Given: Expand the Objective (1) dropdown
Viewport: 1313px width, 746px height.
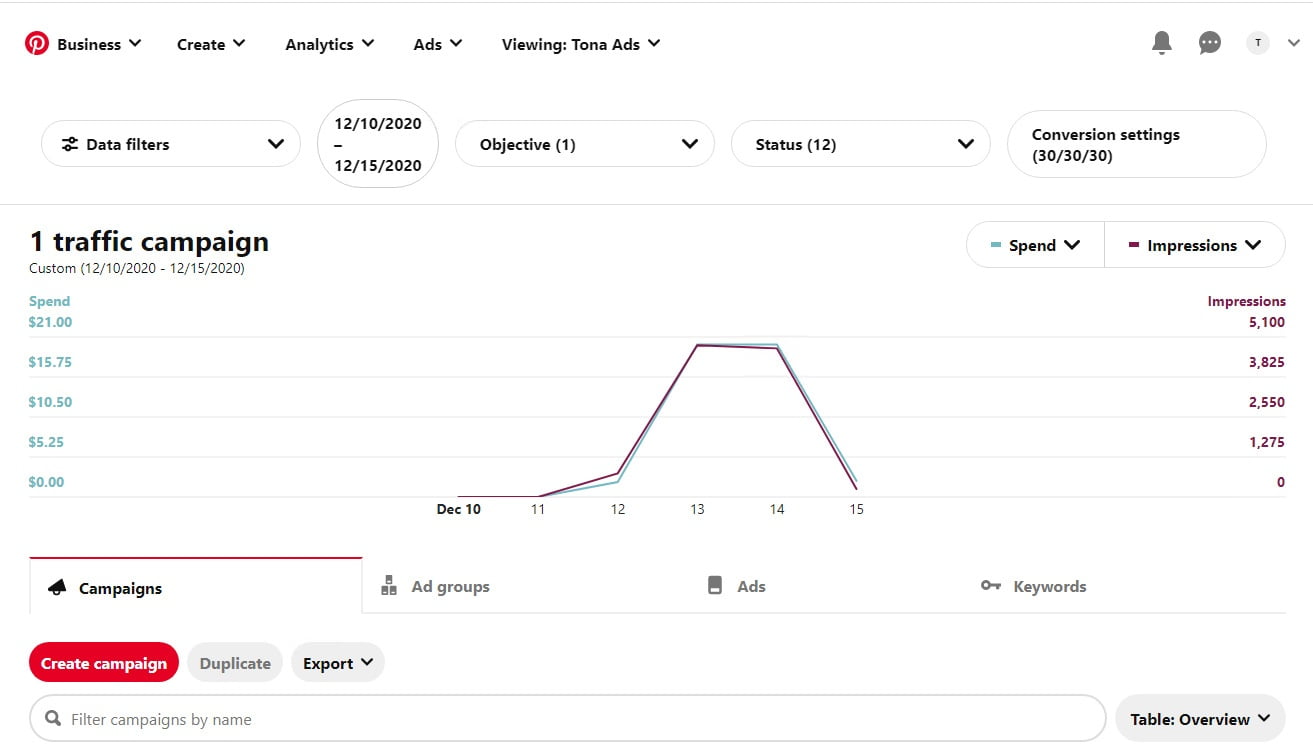Looking at the screenshot, I should click(584, 144).
